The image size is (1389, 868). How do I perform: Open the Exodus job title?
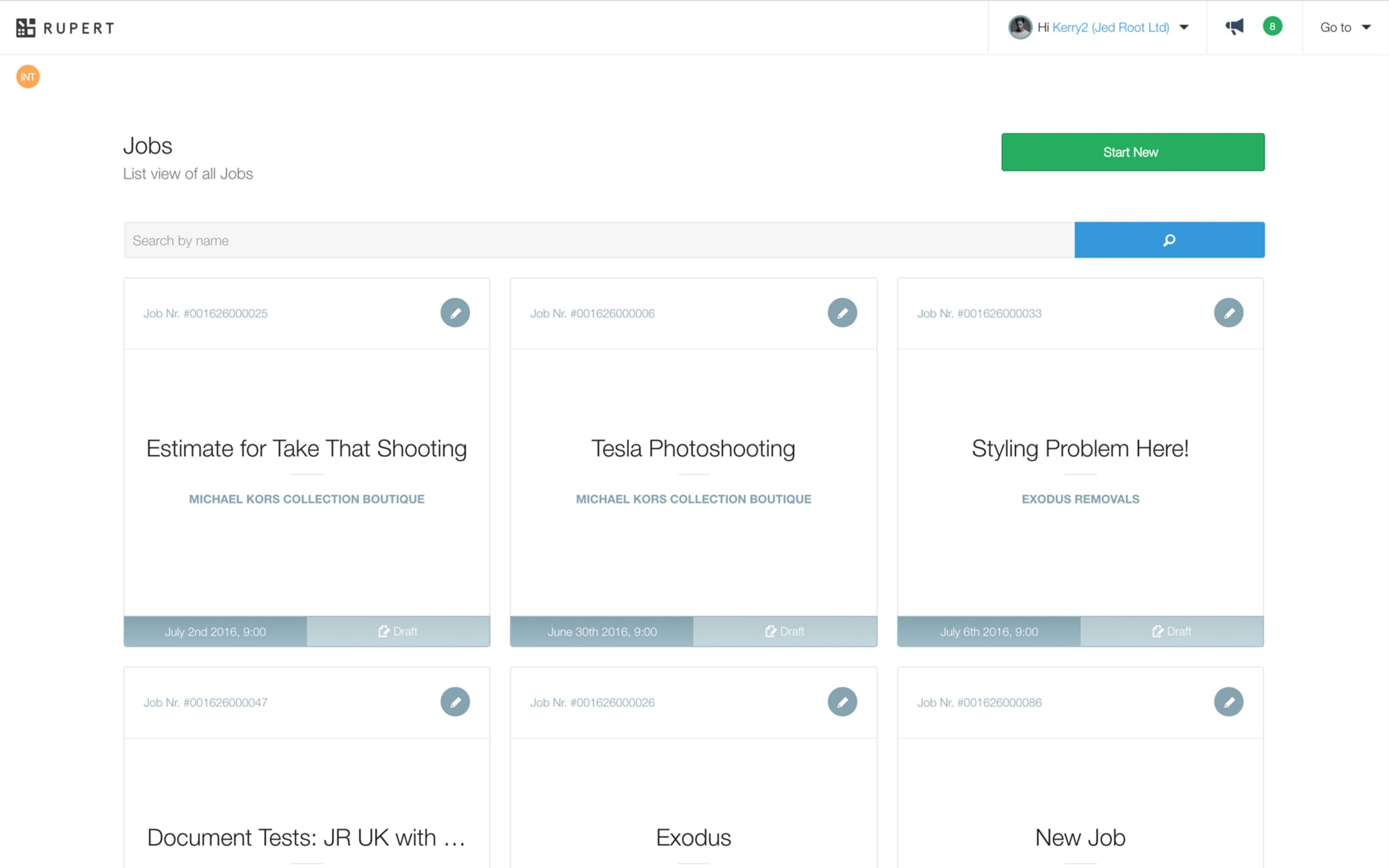click(693, 837)
